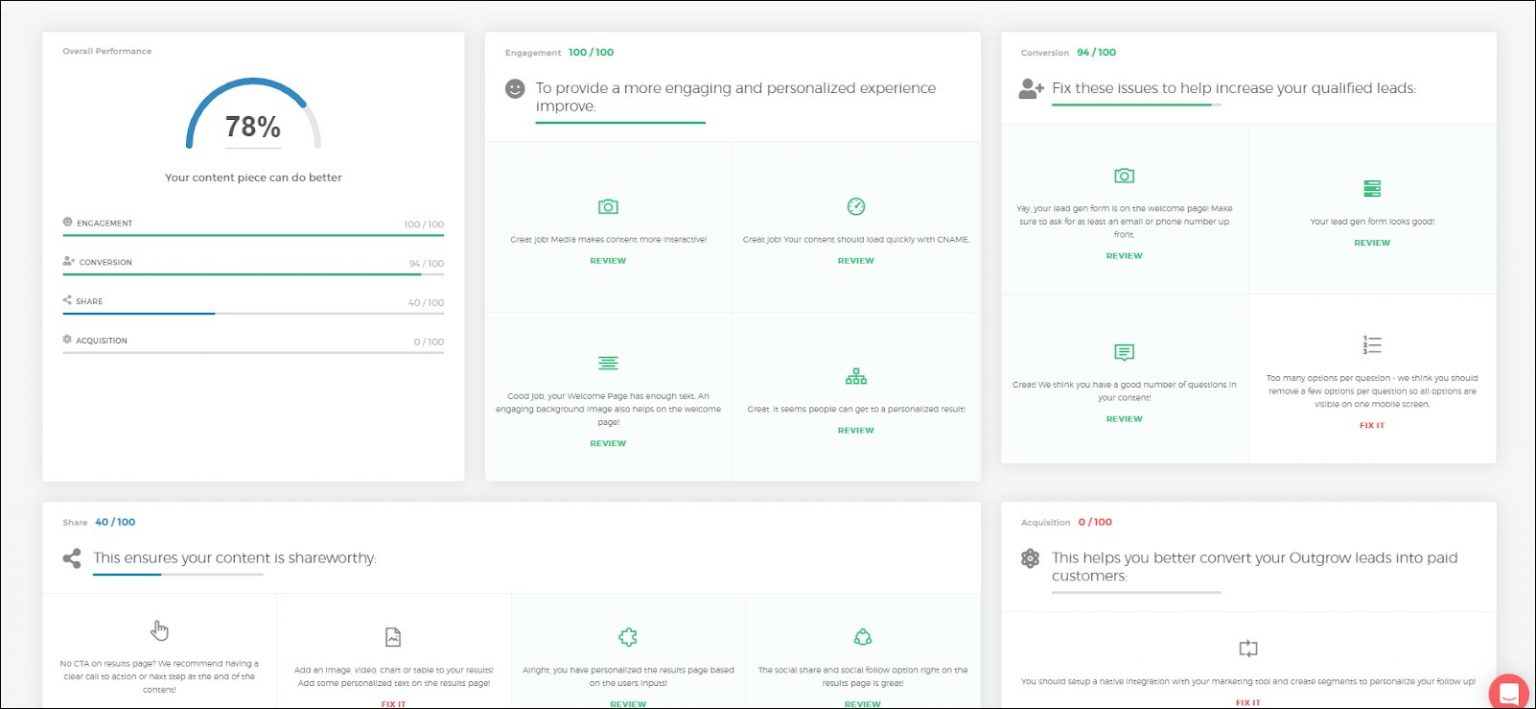Click the Engagement progress bar in overview

[x=253, y=235]
